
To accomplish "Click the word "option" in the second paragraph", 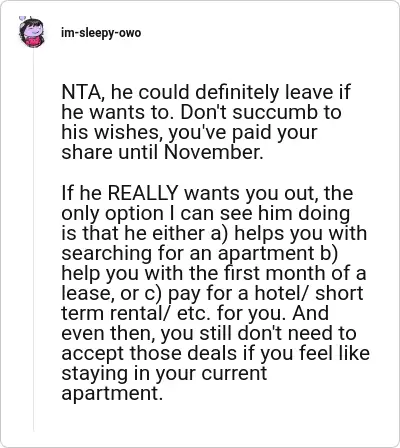I will point(134,214).
